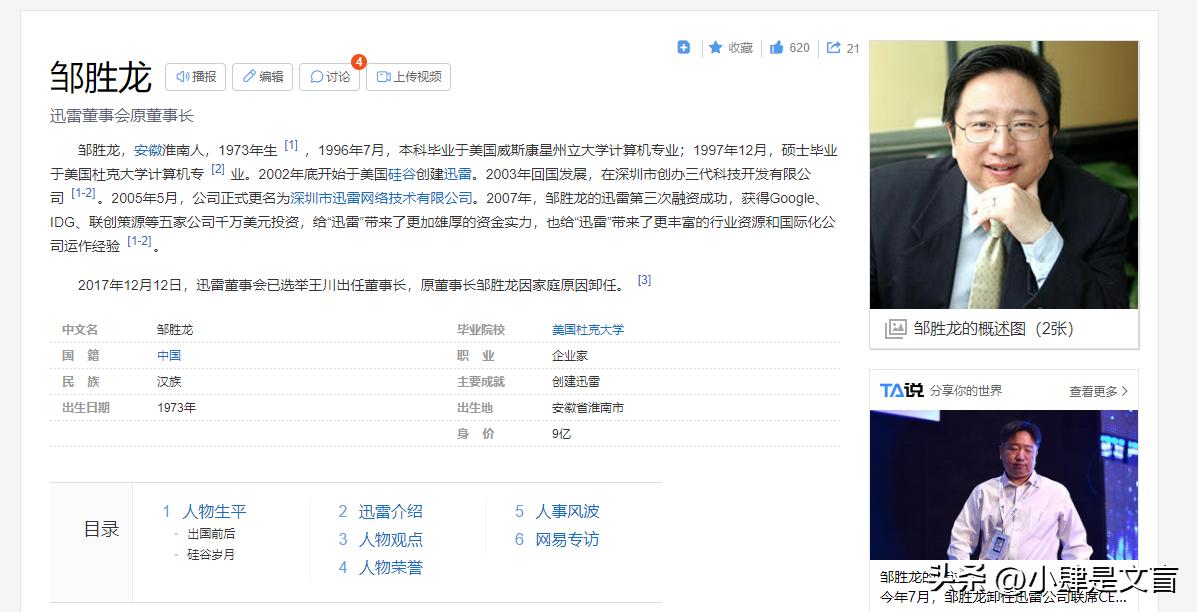Click the 播报 speaker icon to play audio
The width and height of the screenshot is (1197, 612).
tap(181, 76)
